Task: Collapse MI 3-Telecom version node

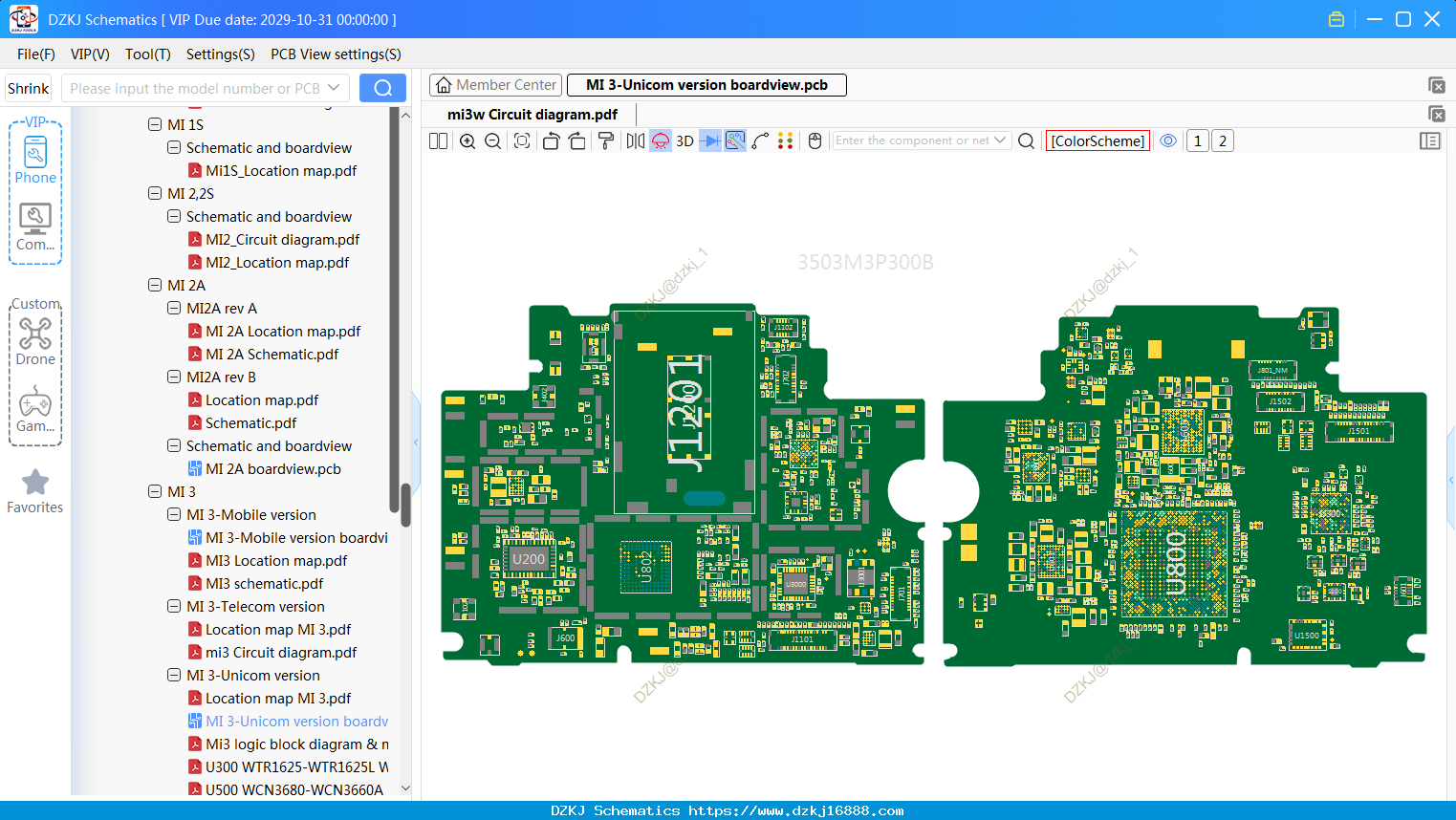Action: (x=174, y=606)
